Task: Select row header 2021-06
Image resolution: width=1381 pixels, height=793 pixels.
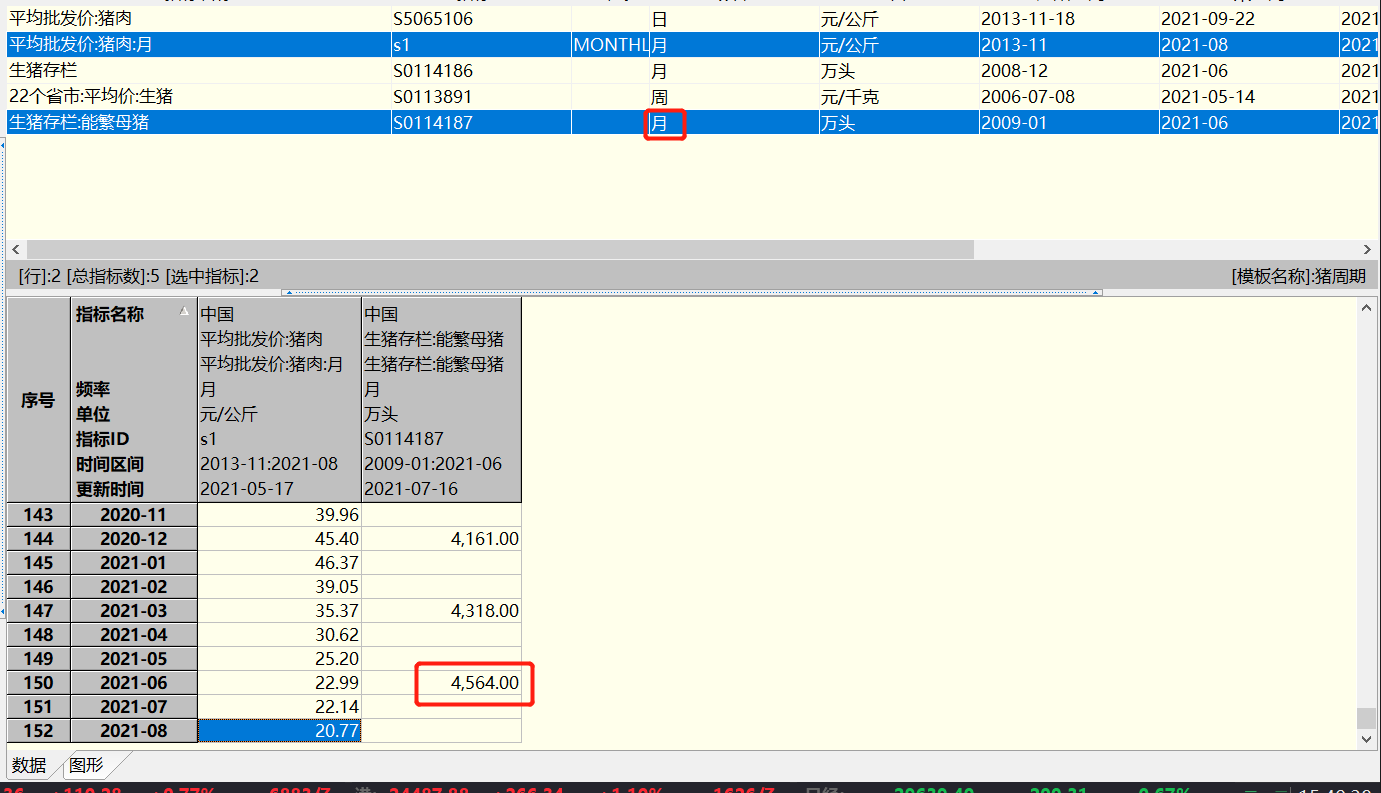Action: click(x=134, y=683)
